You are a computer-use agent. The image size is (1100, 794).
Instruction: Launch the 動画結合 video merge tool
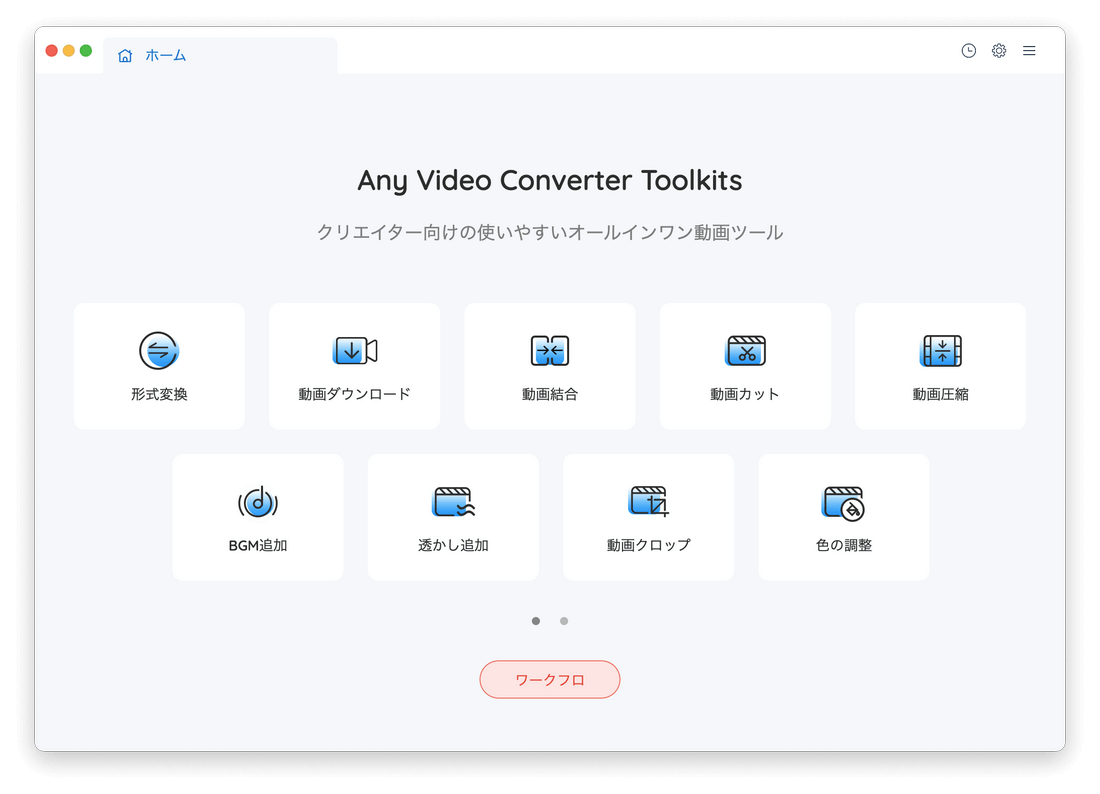[x=550, y=366]
